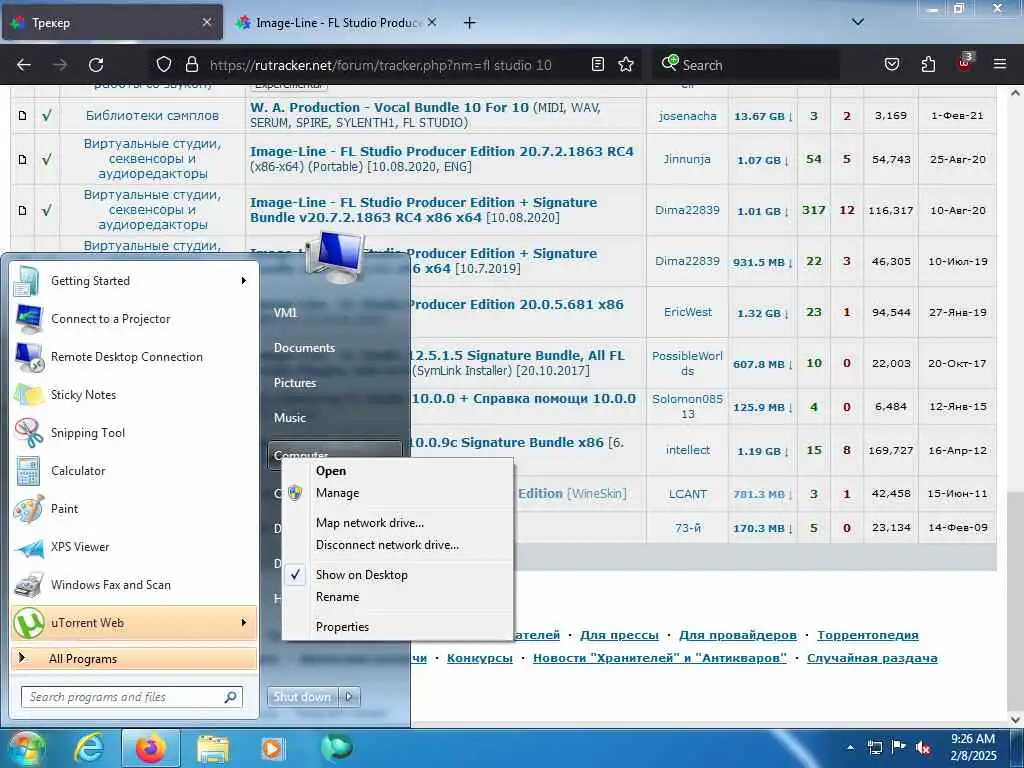Image resolution: width=1024 pixels, height=768 pixels.
Task: Open Windows Fax and Scan
Action: [133, 584]
